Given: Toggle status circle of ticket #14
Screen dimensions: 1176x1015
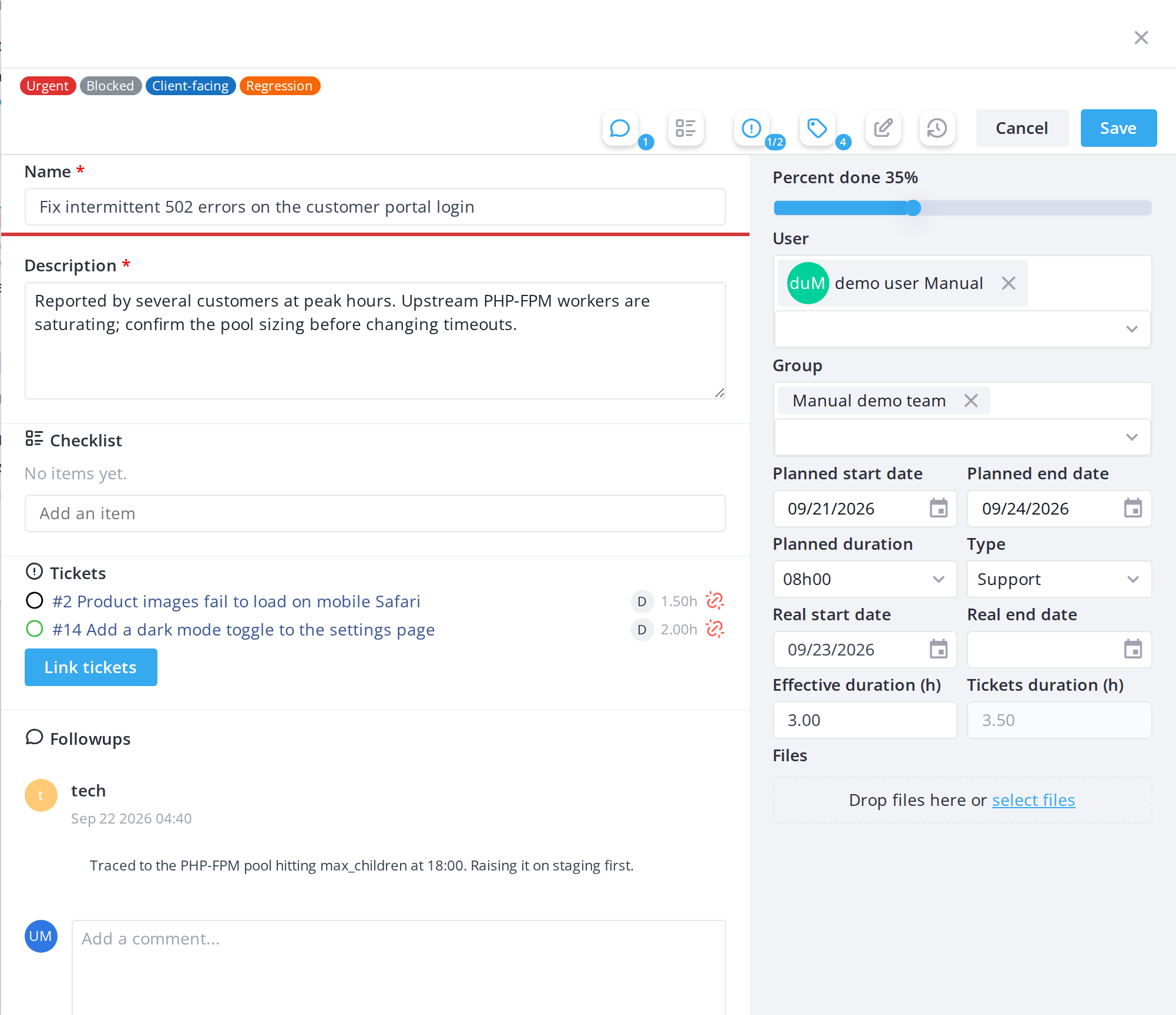Looking at the screenshot, I should pyautogui.click(x=35, y=629).
